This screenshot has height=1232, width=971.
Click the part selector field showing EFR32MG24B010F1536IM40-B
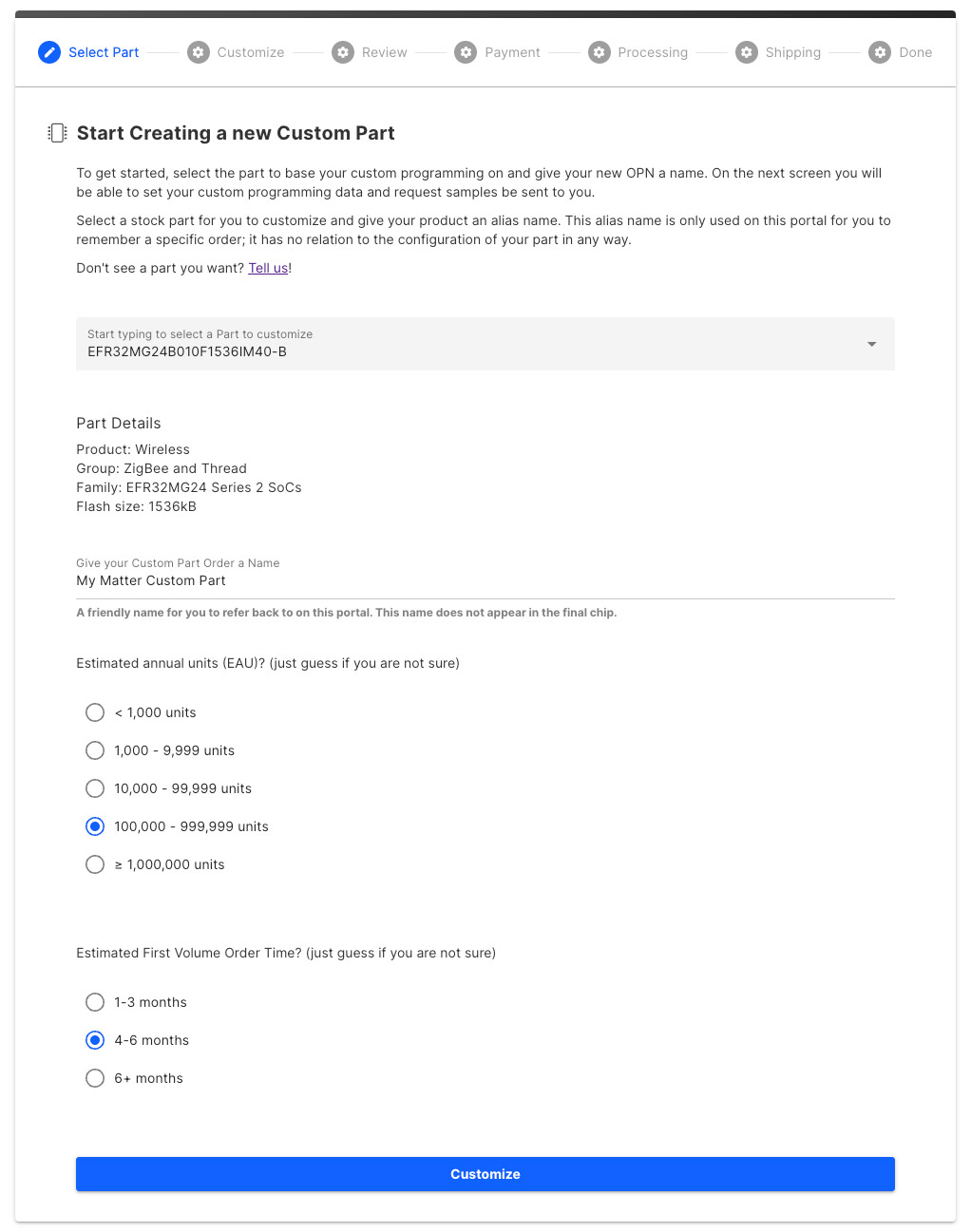coord(485,344)
